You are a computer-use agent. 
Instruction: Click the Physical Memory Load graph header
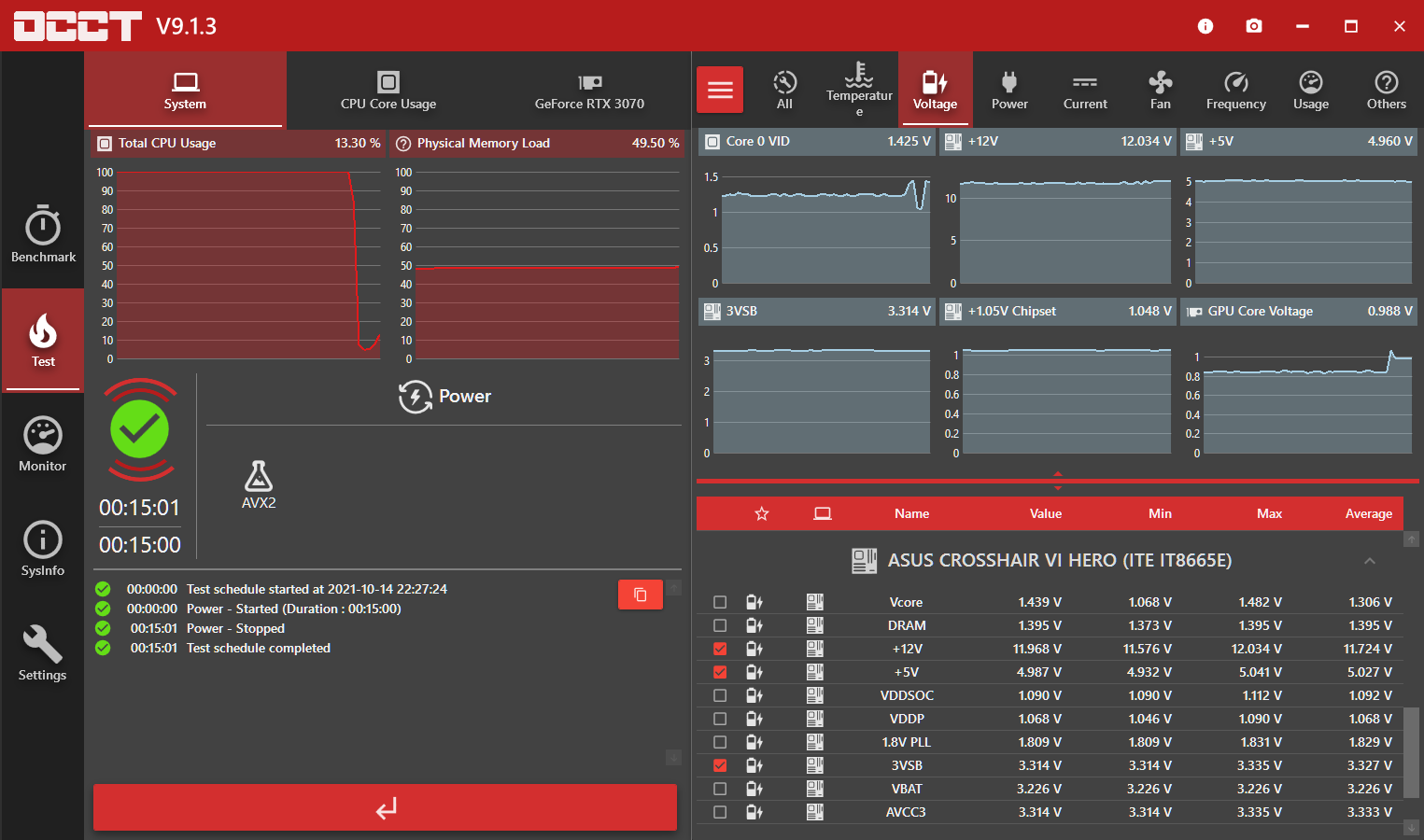point(538,143)
